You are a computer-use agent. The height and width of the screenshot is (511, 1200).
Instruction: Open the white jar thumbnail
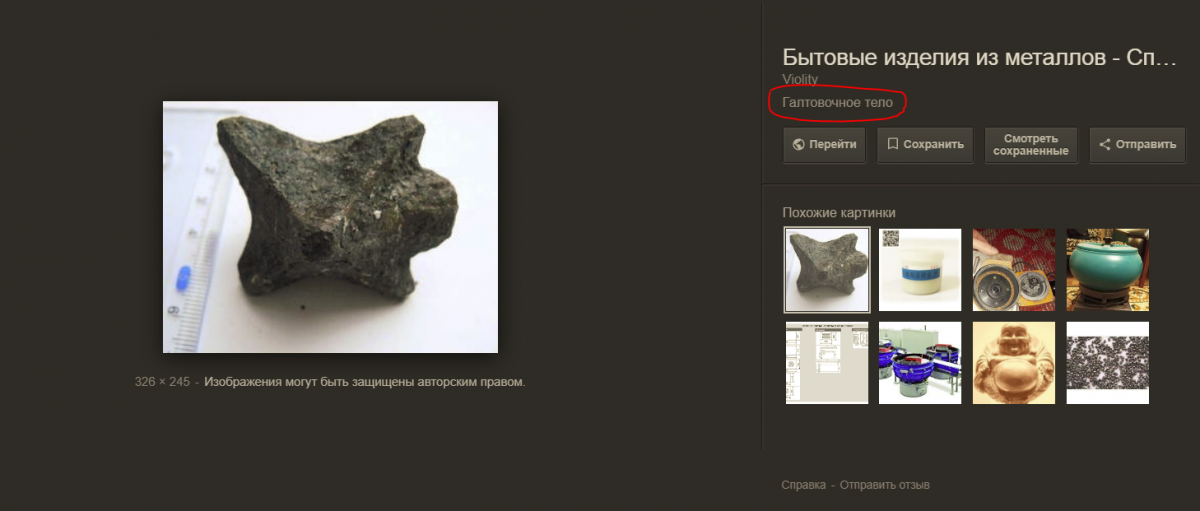920,270
